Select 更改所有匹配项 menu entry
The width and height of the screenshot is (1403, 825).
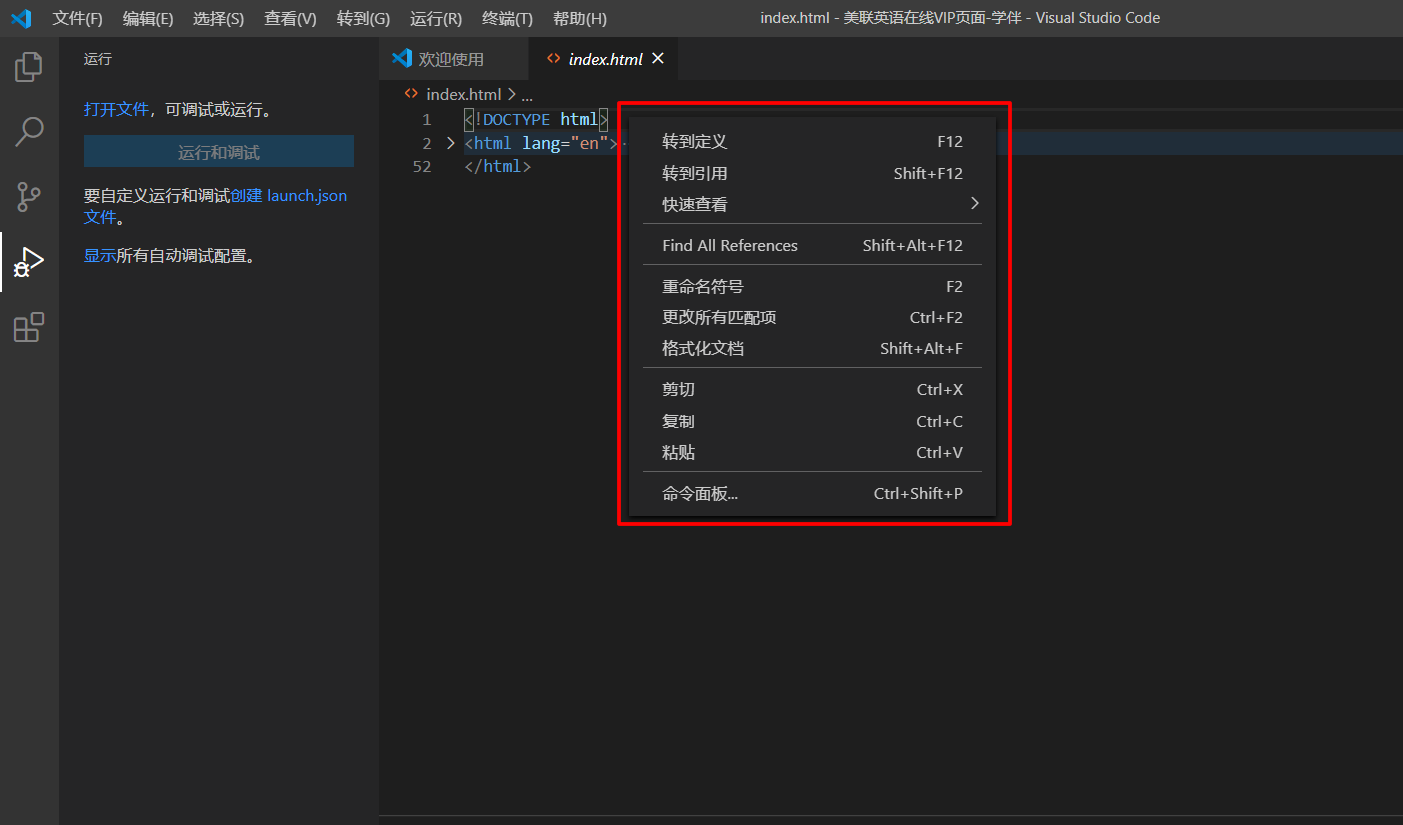click(x=812, y=317)
